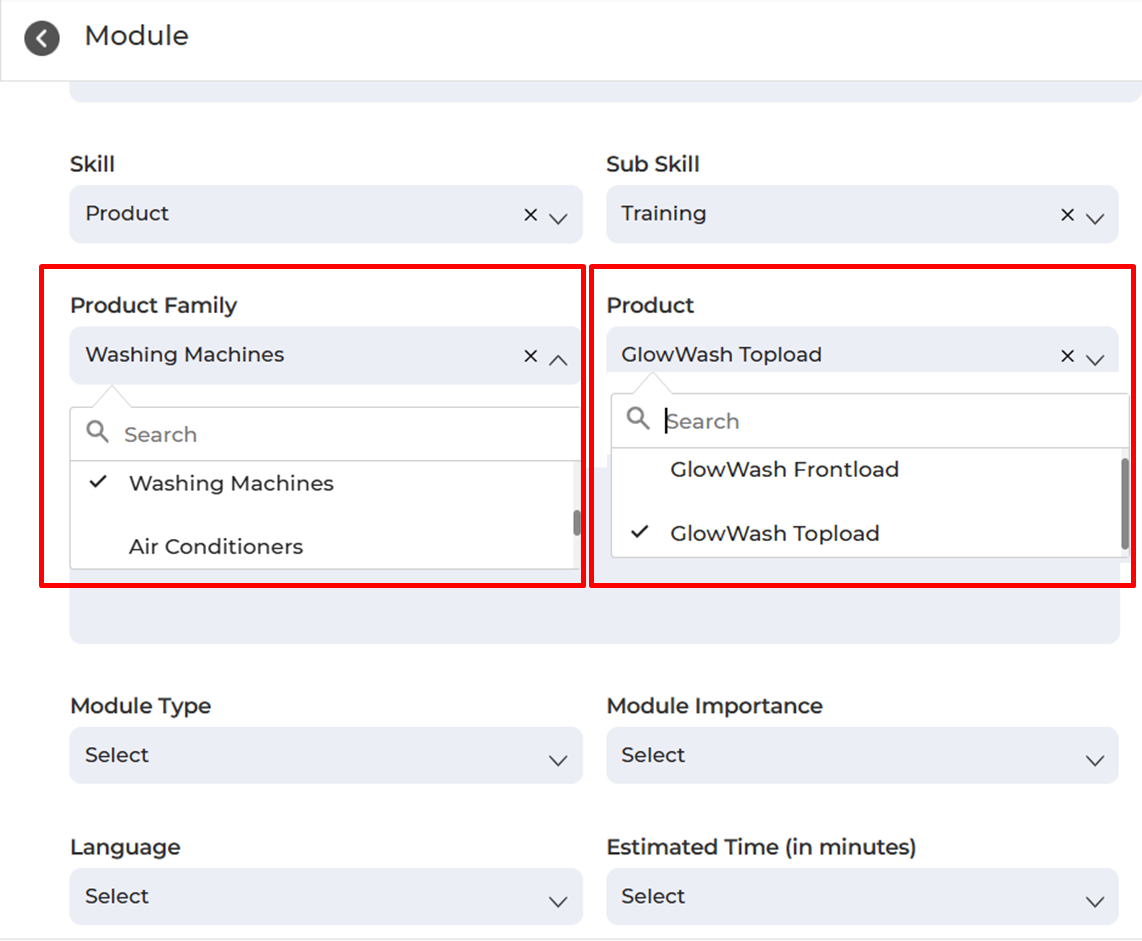
Task: Expand the Skill dropdown chevron
Action: click(559, 217)
